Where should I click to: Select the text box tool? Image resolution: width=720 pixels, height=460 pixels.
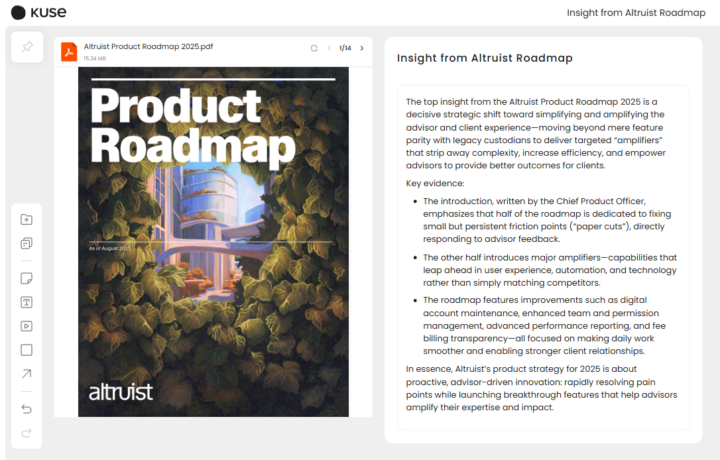27,302
